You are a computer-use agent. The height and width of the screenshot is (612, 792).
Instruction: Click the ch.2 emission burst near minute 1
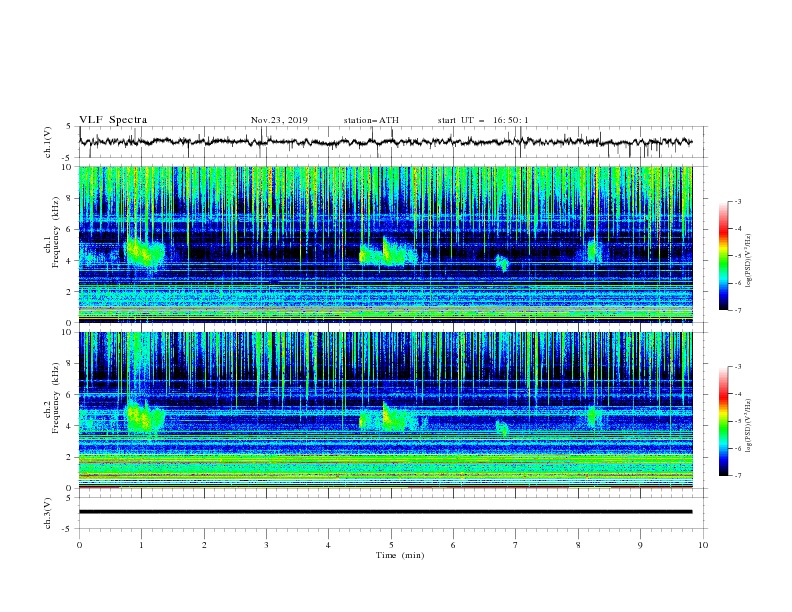click(x=145, y=417)
